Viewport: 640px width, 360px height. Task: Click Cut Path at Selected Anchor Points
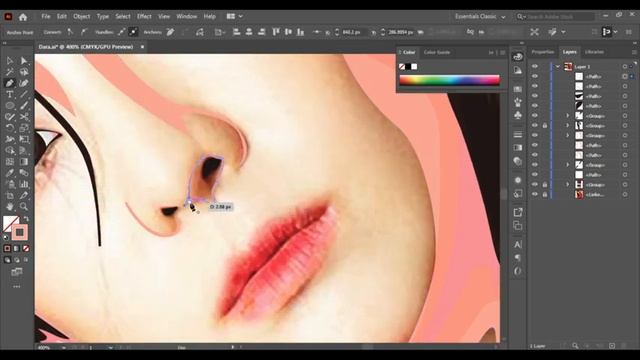(x=200, y=32)
